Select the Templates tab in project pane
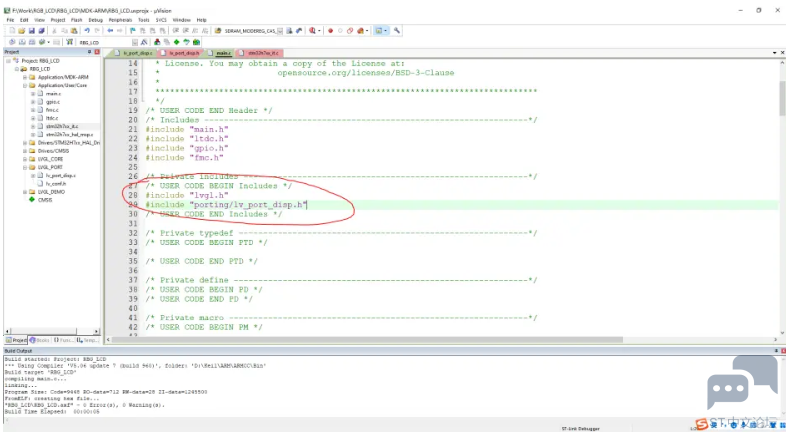The width and height of the screenshot is (786, 438). click(x=87, y=340)
